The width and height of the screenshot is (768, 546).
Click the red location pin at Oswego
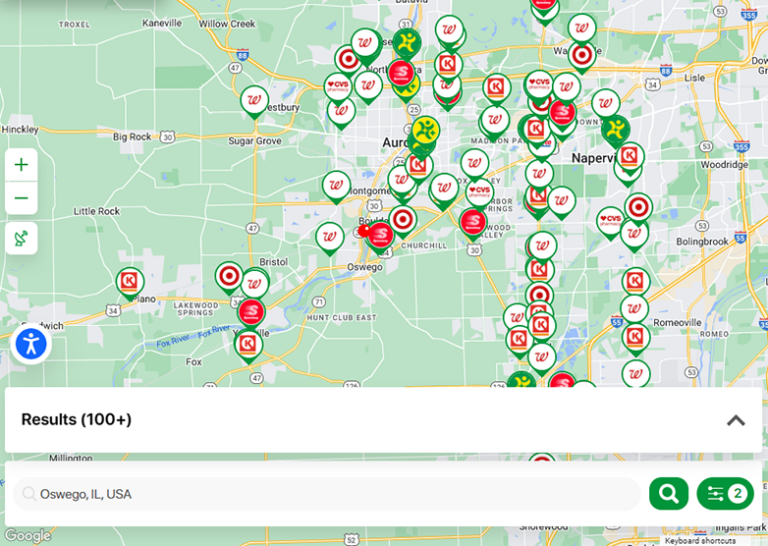(x=364, y=231)
